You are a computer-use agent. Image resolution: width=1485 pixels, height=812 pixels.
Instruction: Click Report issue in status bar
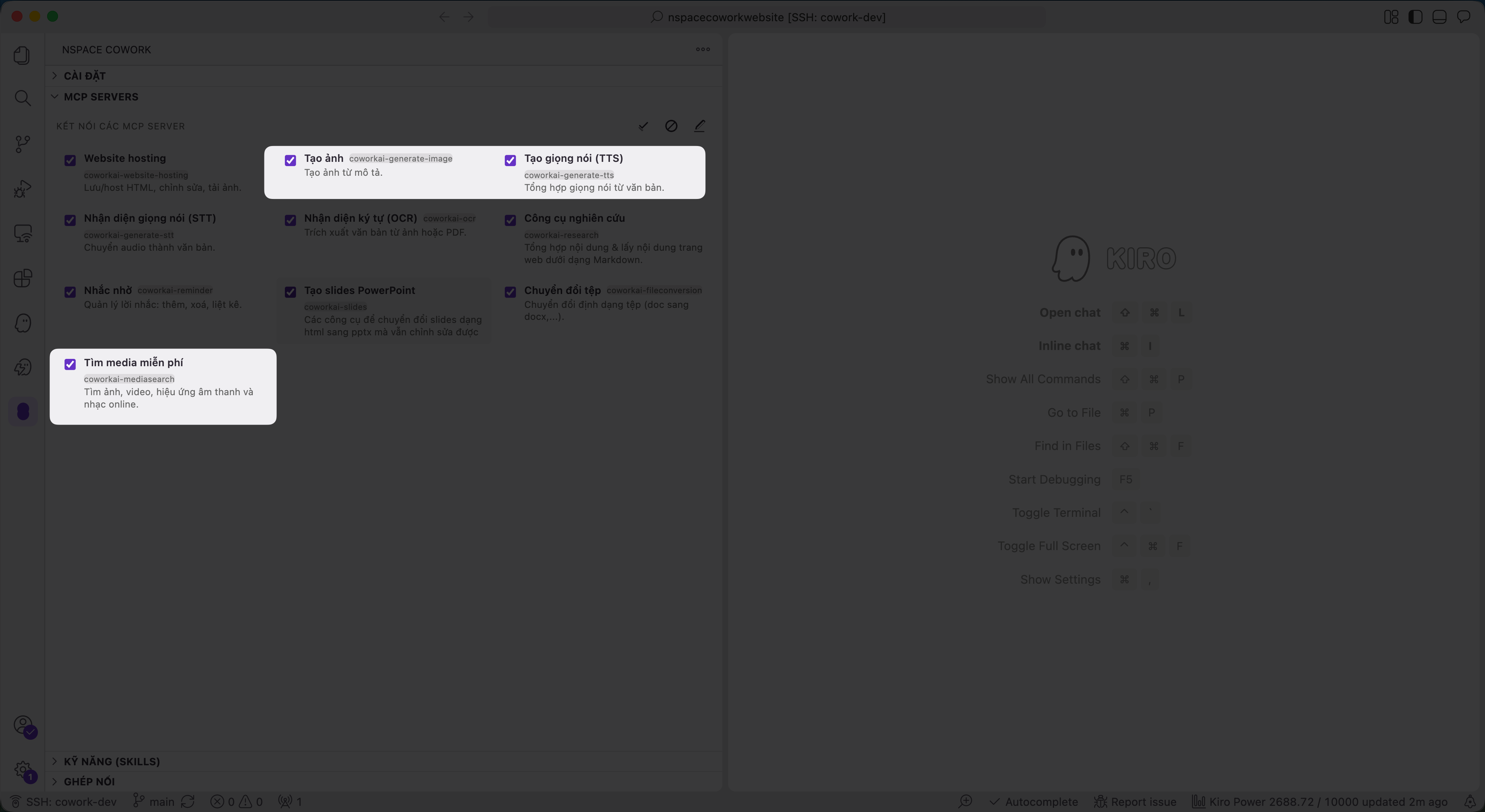point(1135,802)
